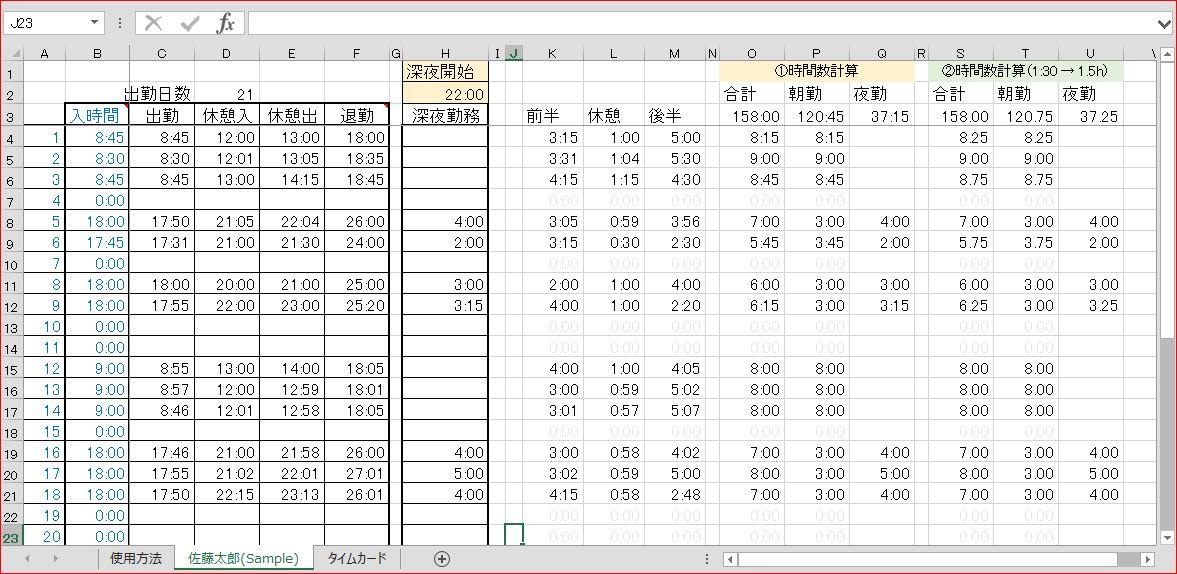Viewport: 1177px width, 574px height.
Task: Click previous sheet navigation arrow
Action: click(x=29, y=559)
